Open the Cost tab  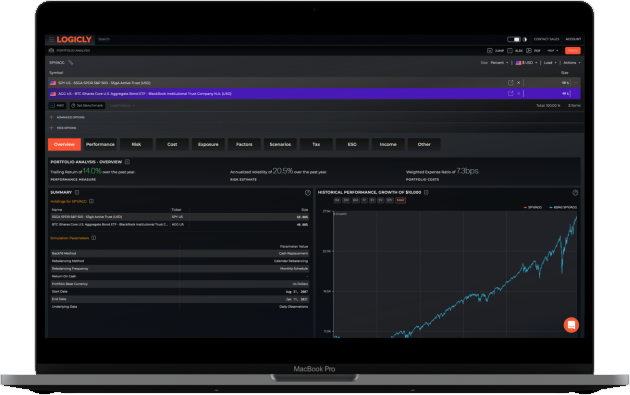(172, 144)
